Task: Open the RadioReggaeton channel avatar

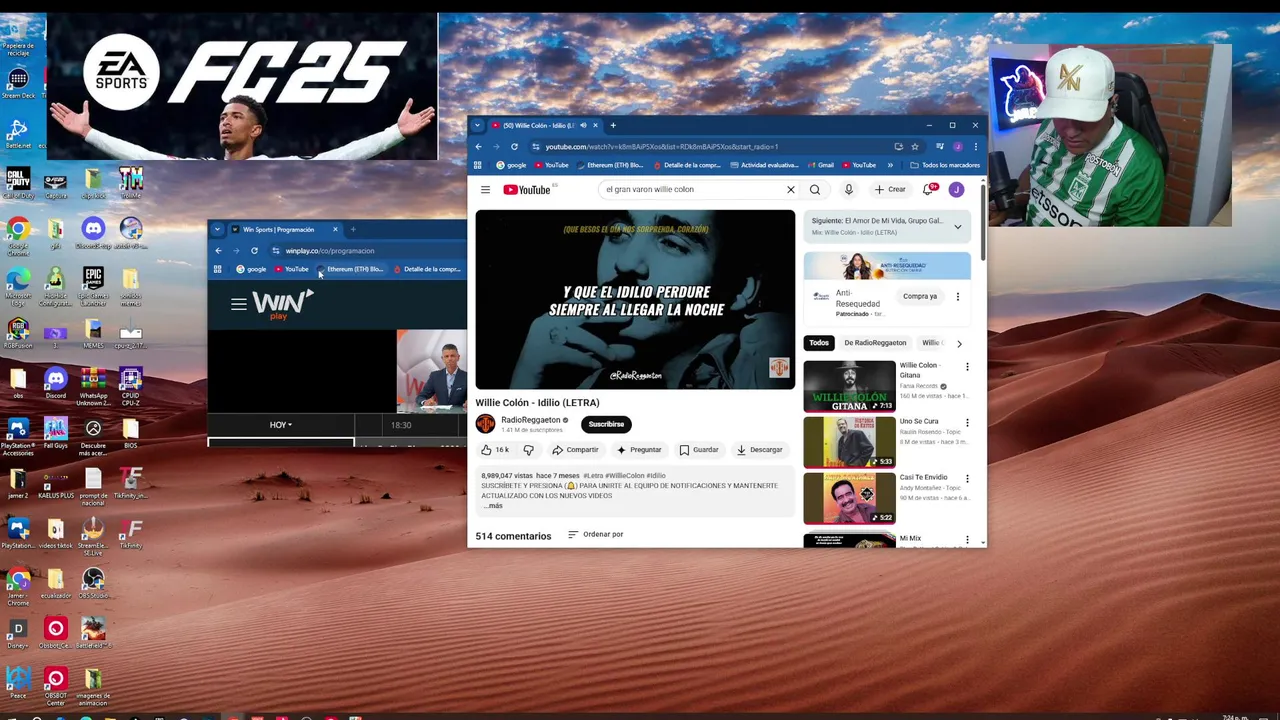Action: pyautogui.click(x=485, y=424)
